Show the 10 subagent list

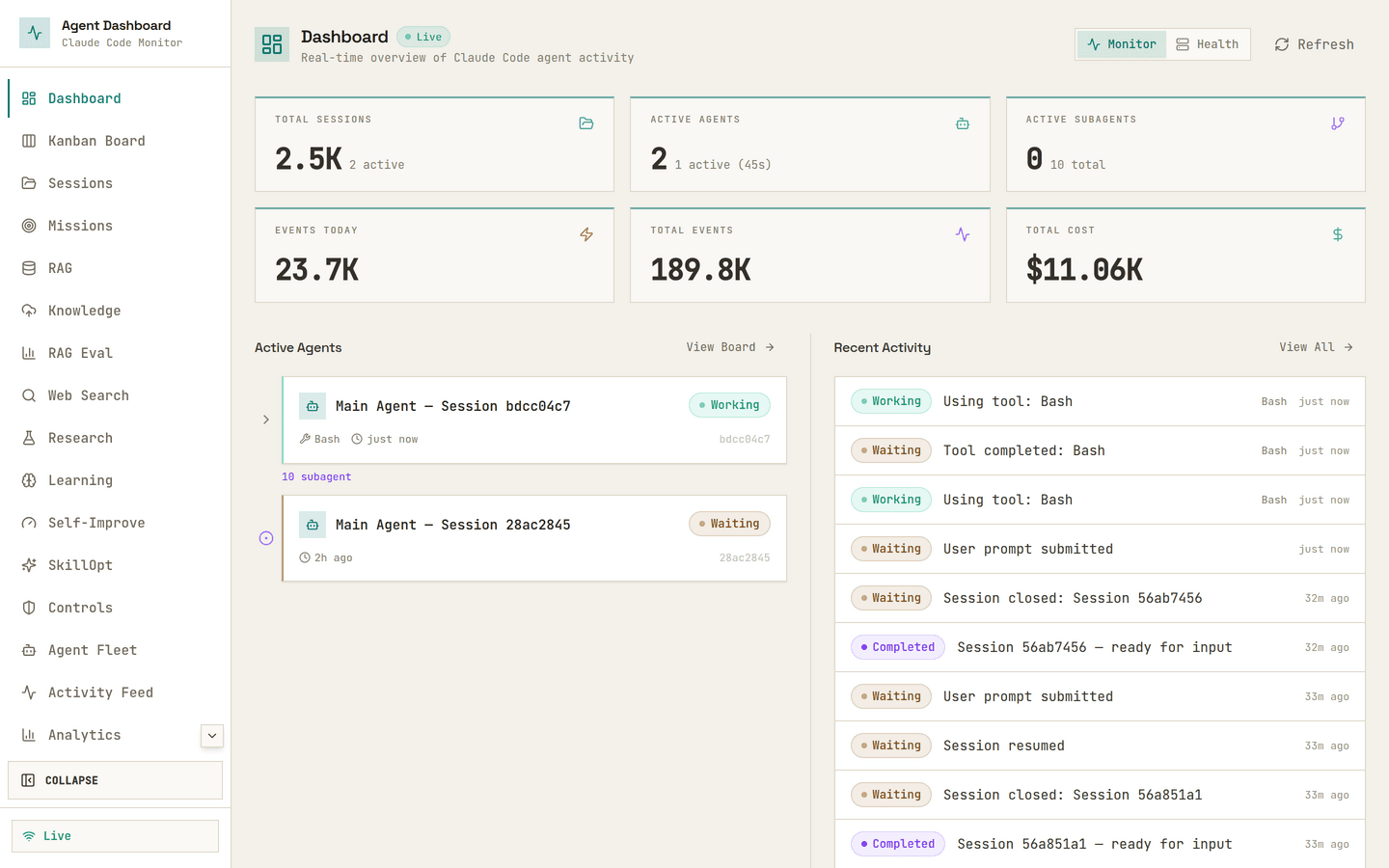coord(316,476)
